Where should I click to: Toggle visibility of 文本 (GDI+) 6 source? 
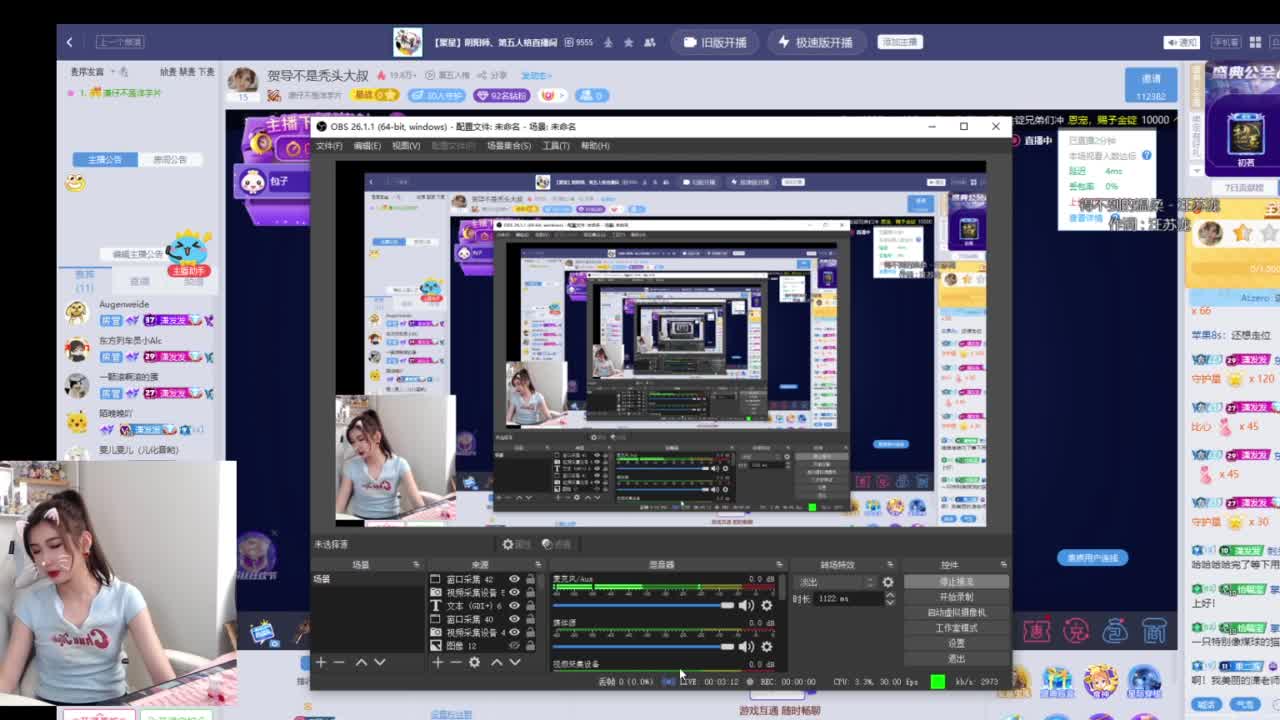[514, 606]
